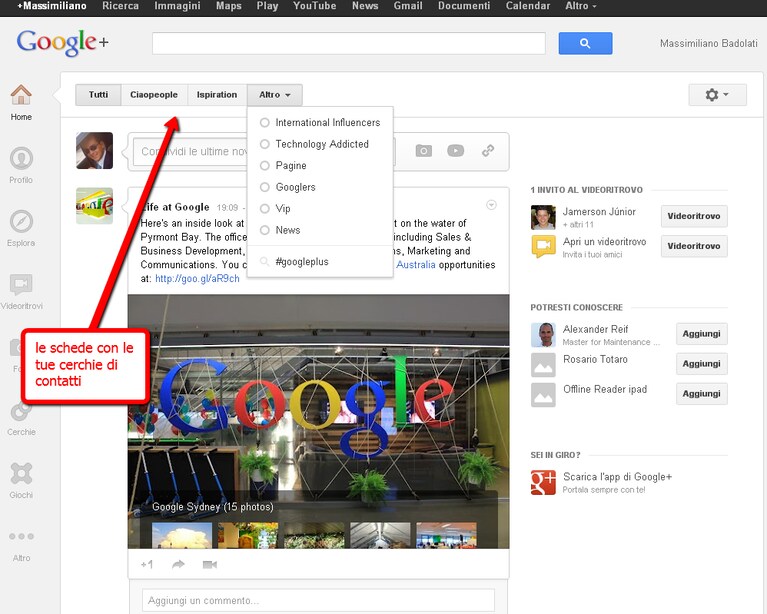
Task: Start a hangout with camcorder icon under post
Action: (210, 565)
